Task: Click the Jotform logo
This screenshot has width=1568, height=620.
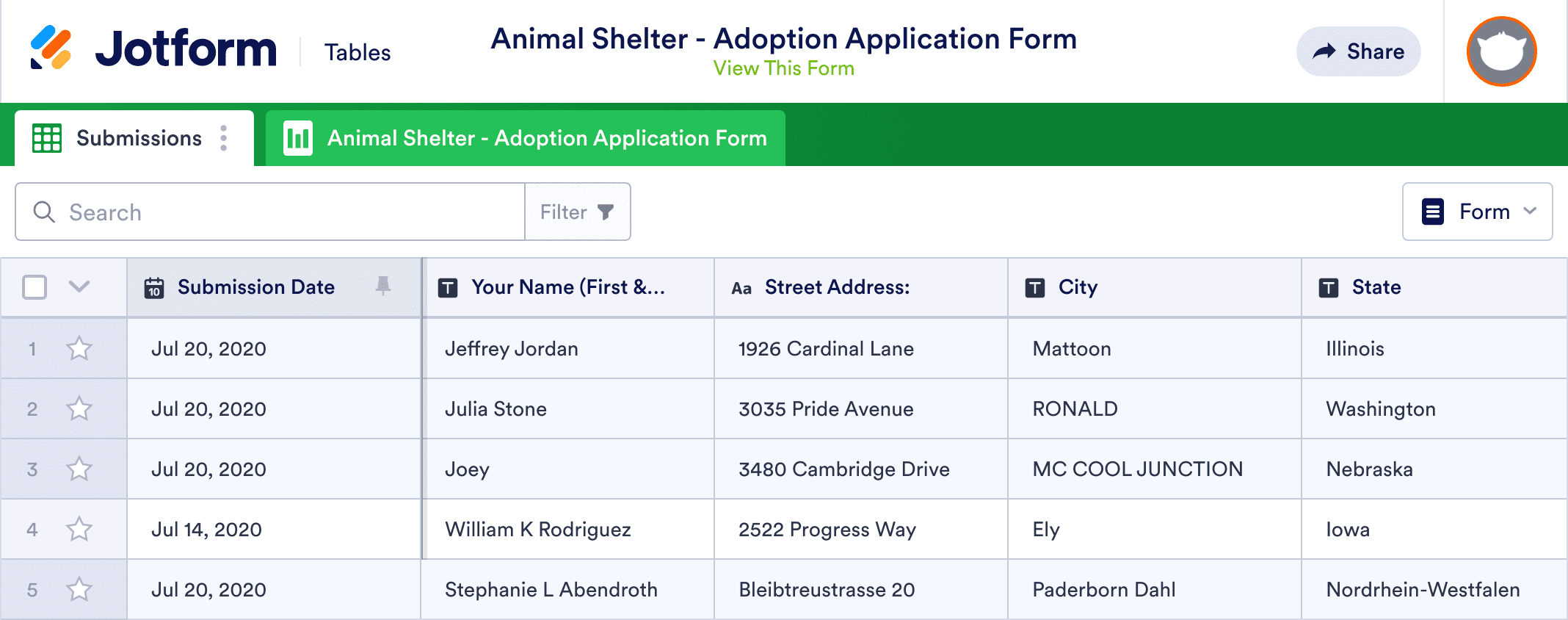Action: 154,48
